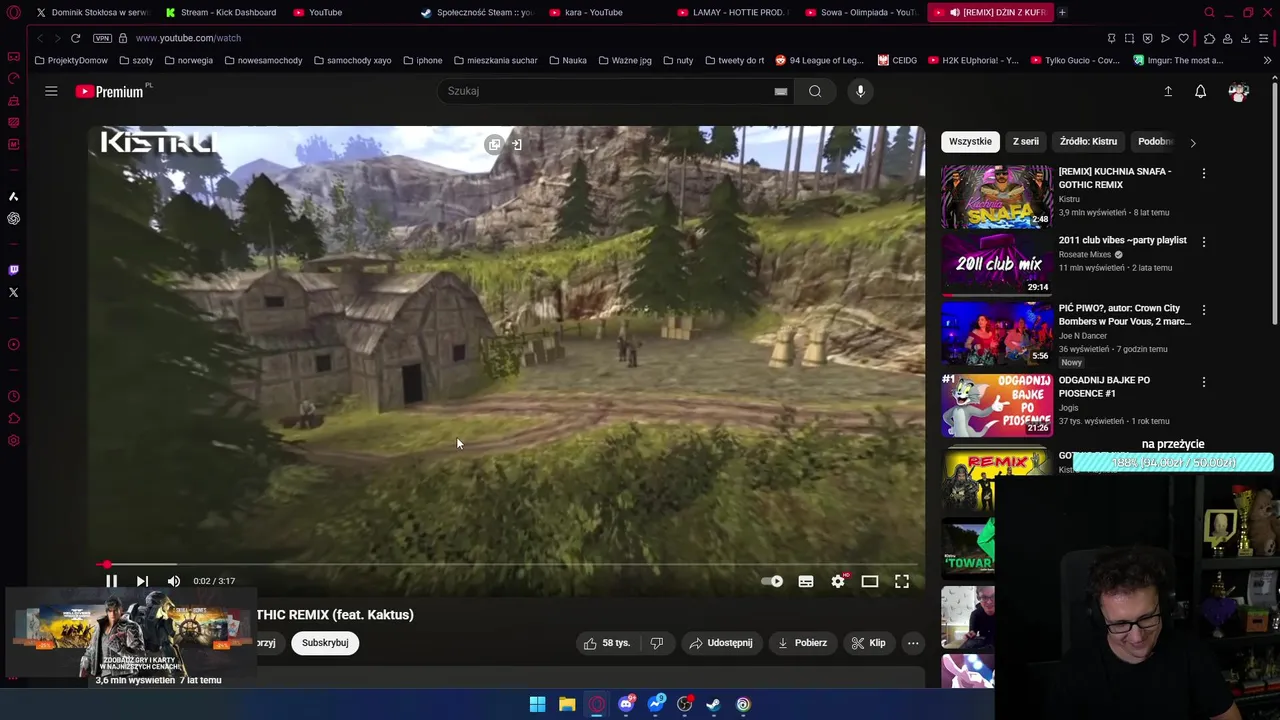This screenshot has width=1280, height=720.
Task: Click the www.youtube.com/watch address bar
Action: pos(188,38)
